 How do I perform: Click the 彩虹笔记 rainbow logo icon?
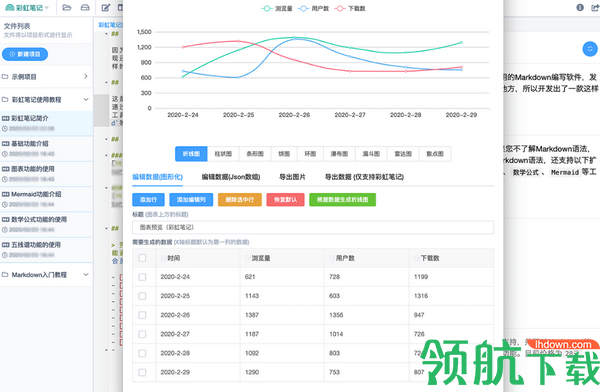[x=10, y=8]
